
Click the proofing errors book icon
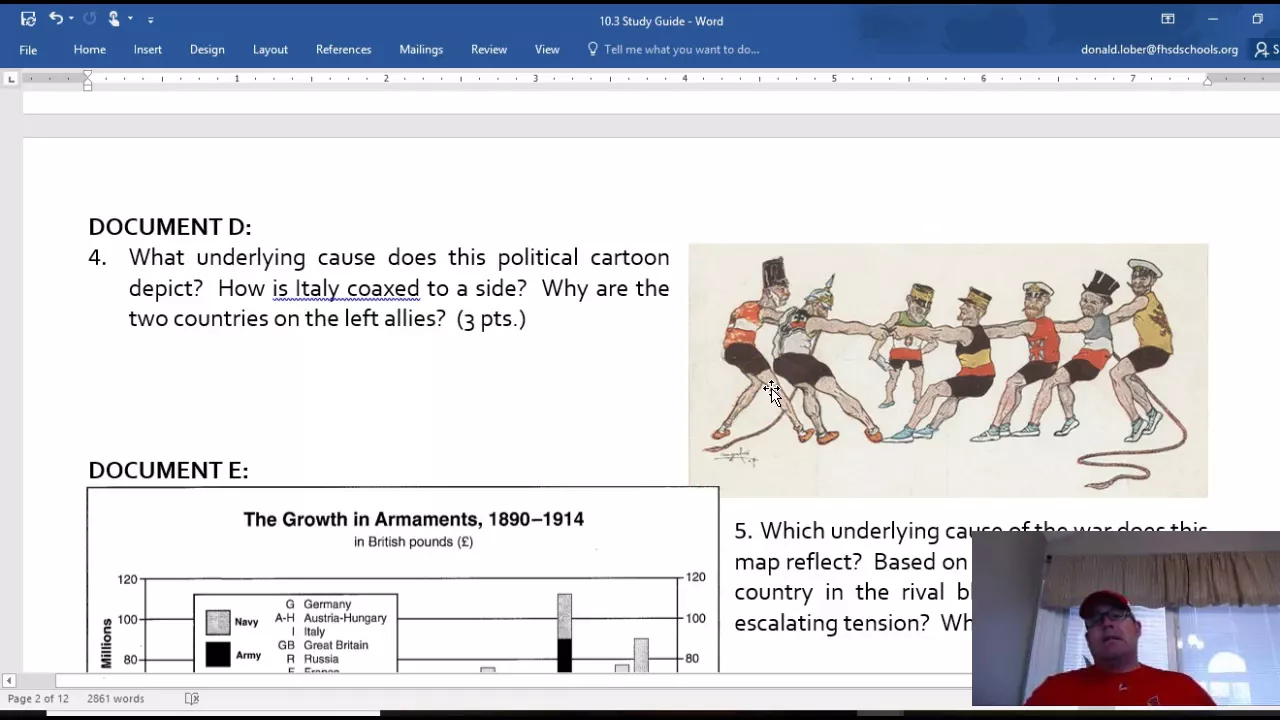click(192, 699)
